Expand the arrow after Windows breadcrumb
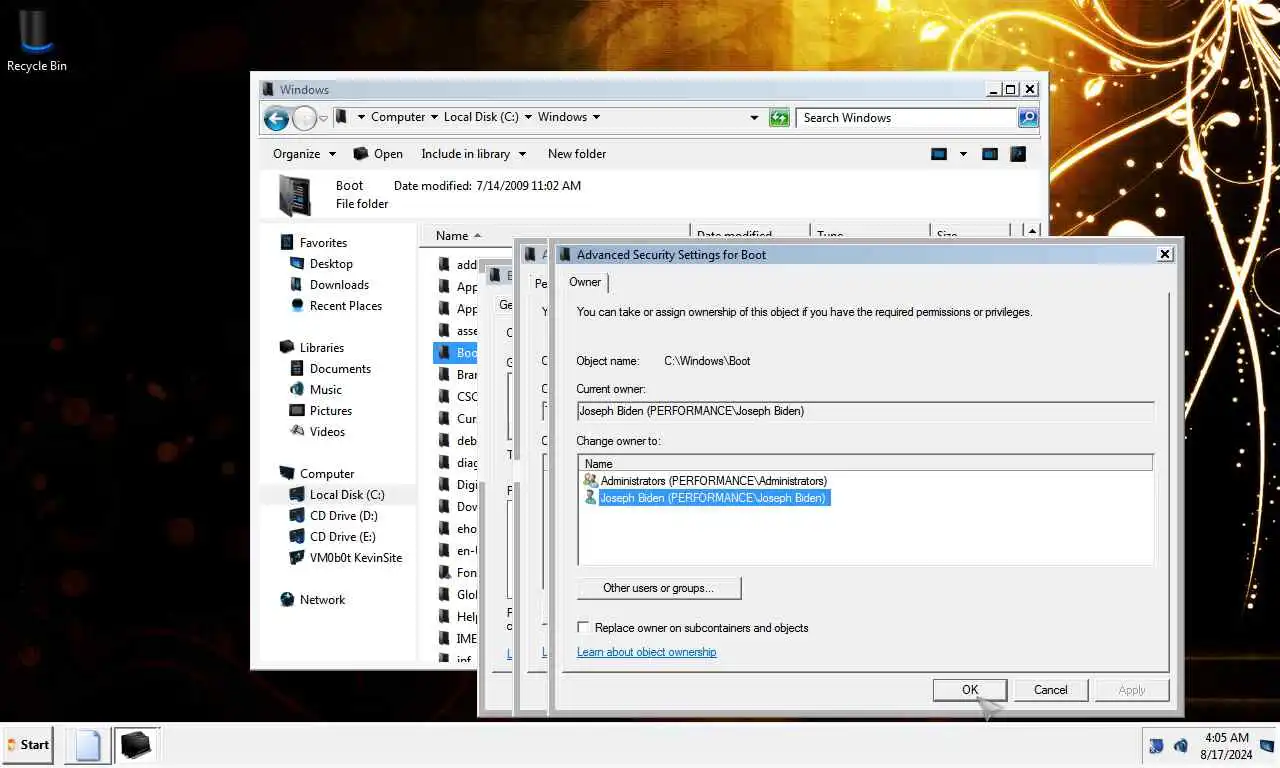Image resolution: width=1280 pixels, height=768 pixels. [x=596, y=117]
